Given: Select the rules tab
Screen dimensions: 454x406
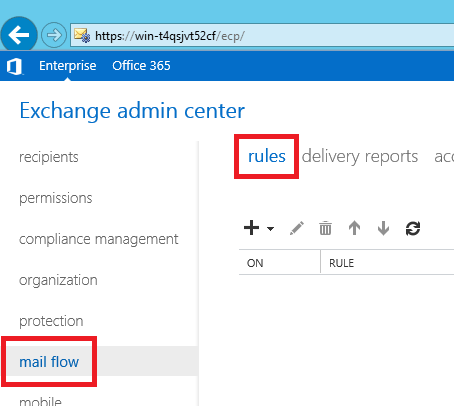Looking at the screenshot, I should click(x=267, y=156).
